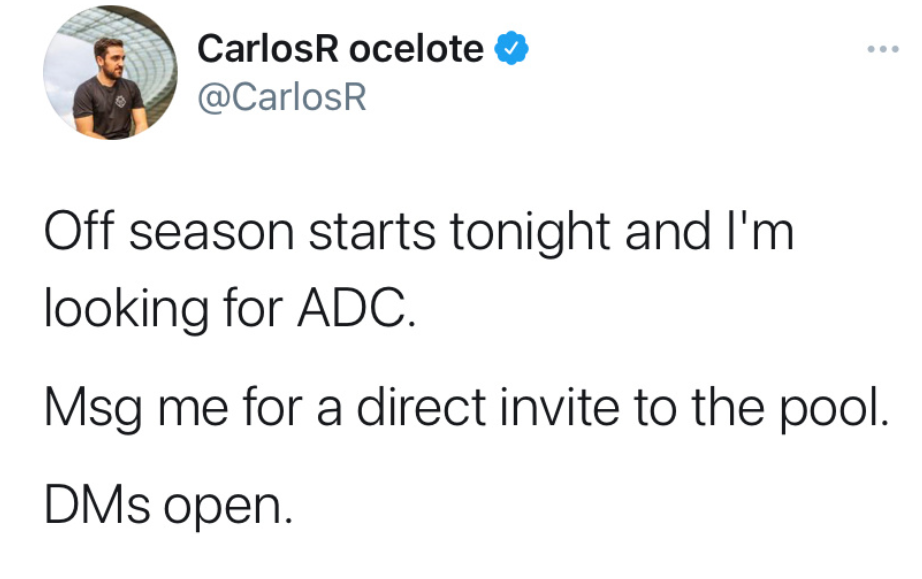Click the word 'ocelote' in the display name
Screen dimensions: 922x579
tap(416, 49)
